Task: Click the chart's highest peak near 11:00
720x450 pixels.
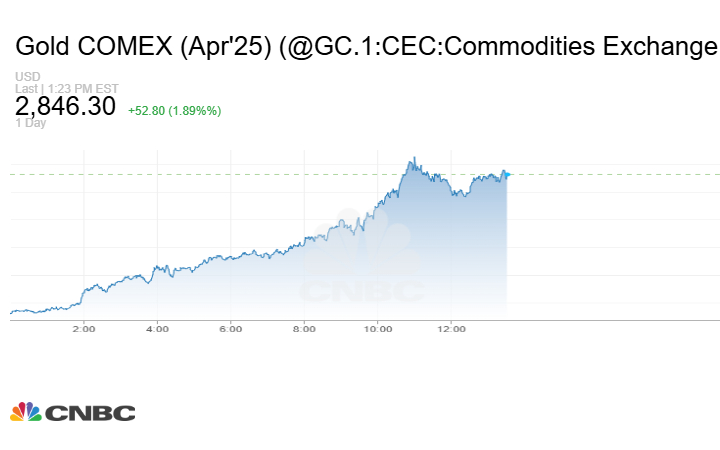Action: click(x=412, y=158)
